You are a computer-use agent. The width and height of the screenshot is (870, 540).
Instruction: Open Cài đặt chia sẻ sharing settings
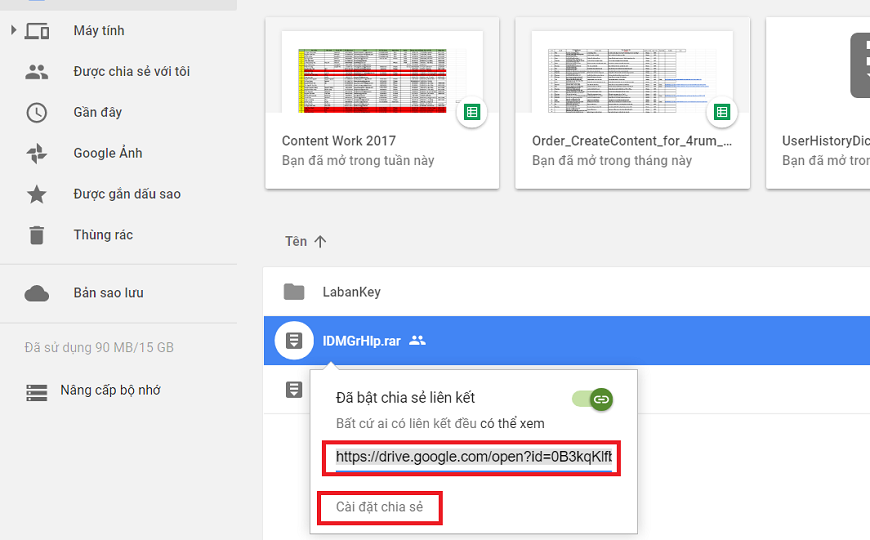[x=380, y=507]
